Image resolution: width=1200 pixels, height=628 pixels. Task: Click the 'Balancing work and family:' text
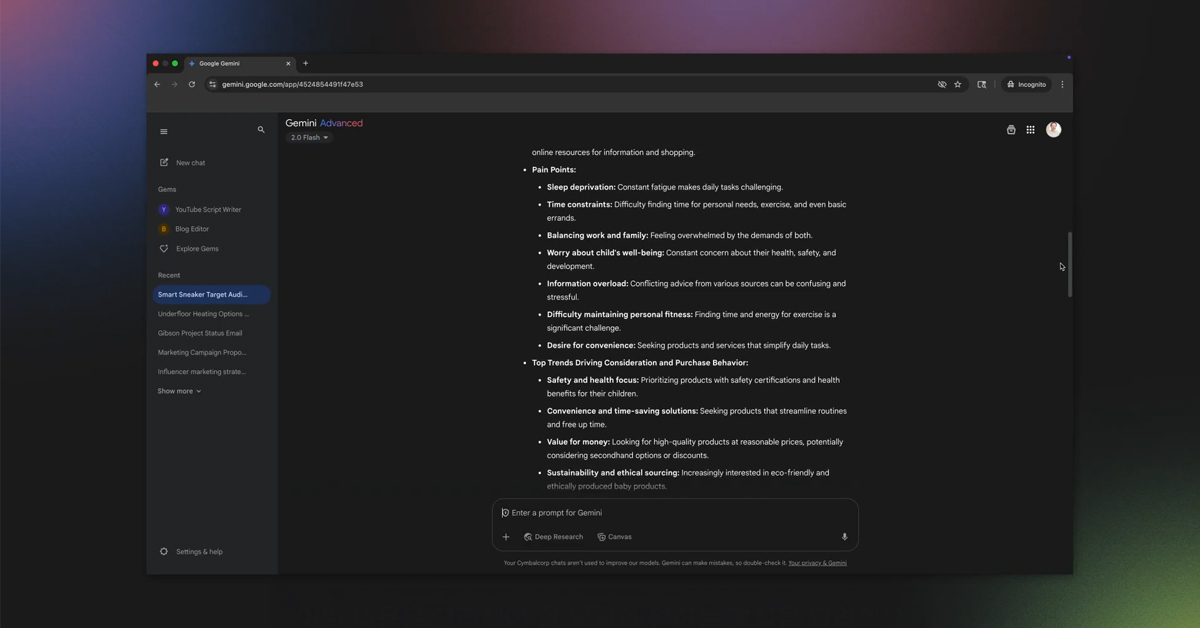tap(597, 236)
